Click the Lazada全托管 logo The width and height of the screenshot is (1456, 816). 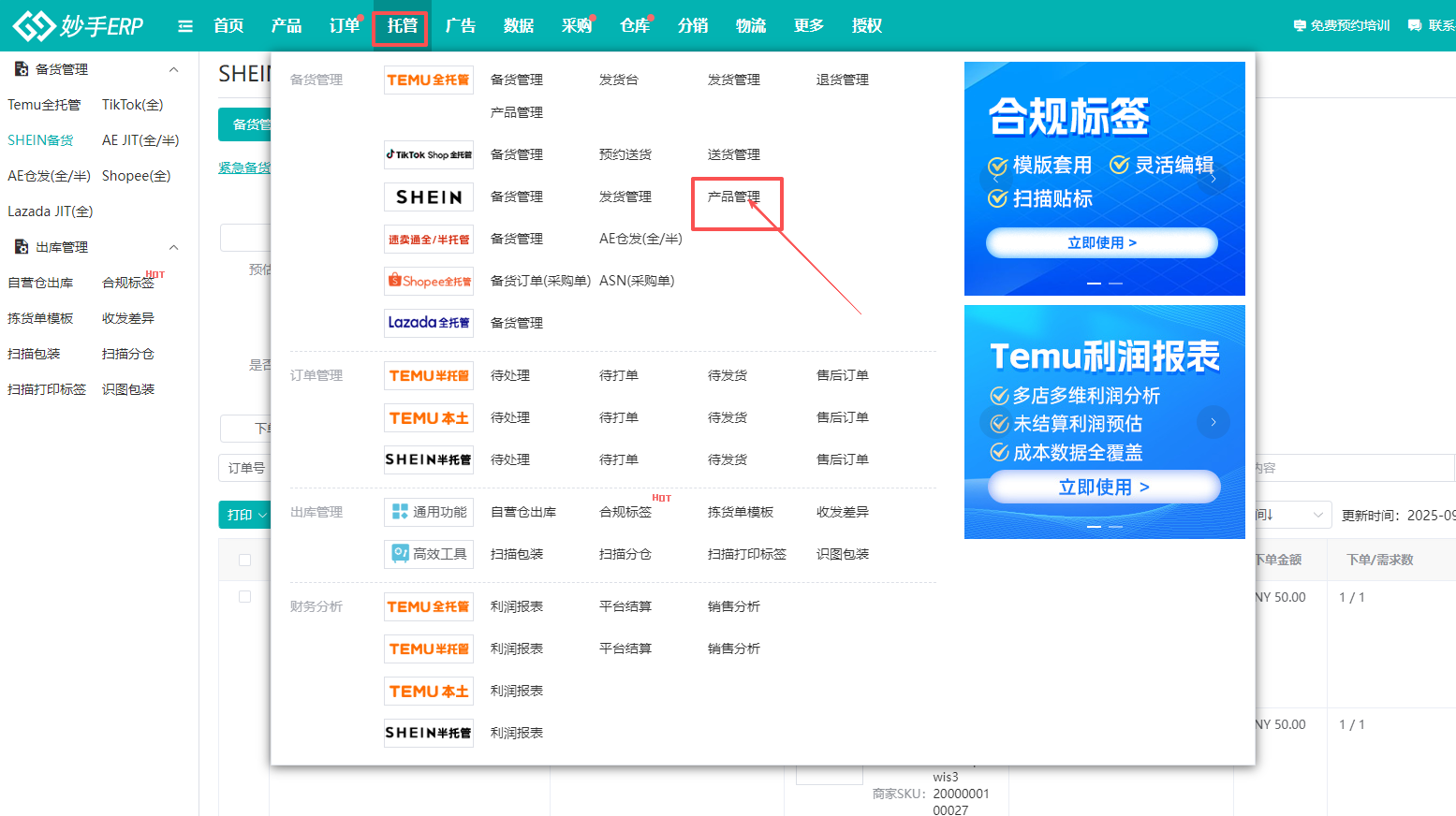click(429, 323)
